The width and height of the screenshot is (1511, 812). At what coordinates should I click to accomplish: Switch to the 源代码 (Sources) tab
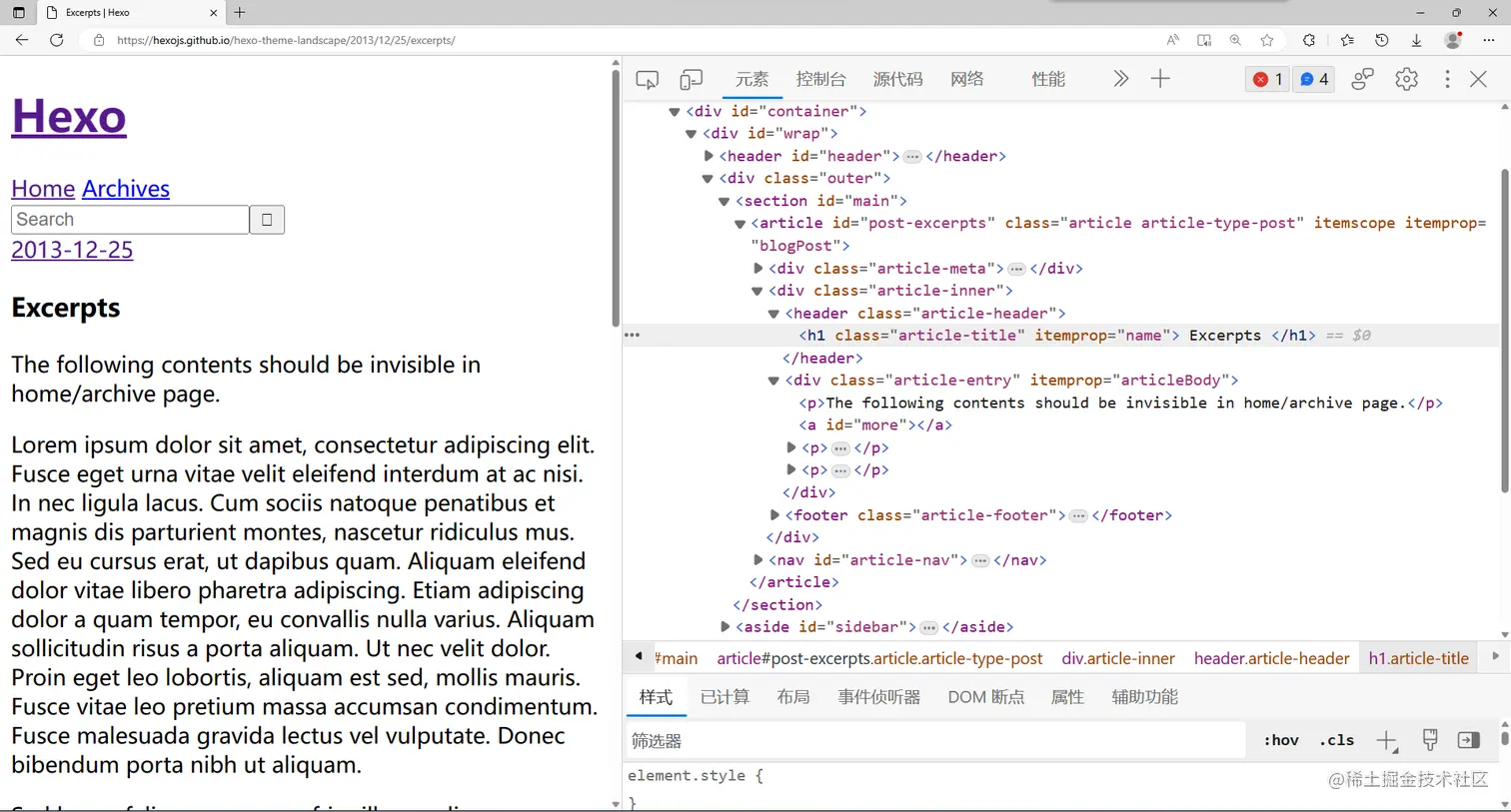pyautogui.click(x=897, y=79)
